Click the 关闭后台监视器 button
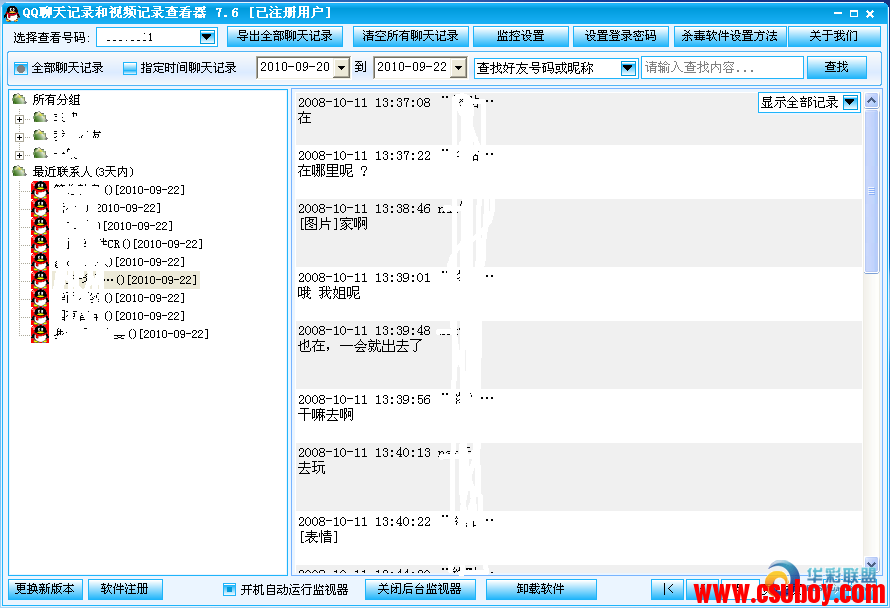The height and width of the screenshot is (608, 890). (420, 589)
